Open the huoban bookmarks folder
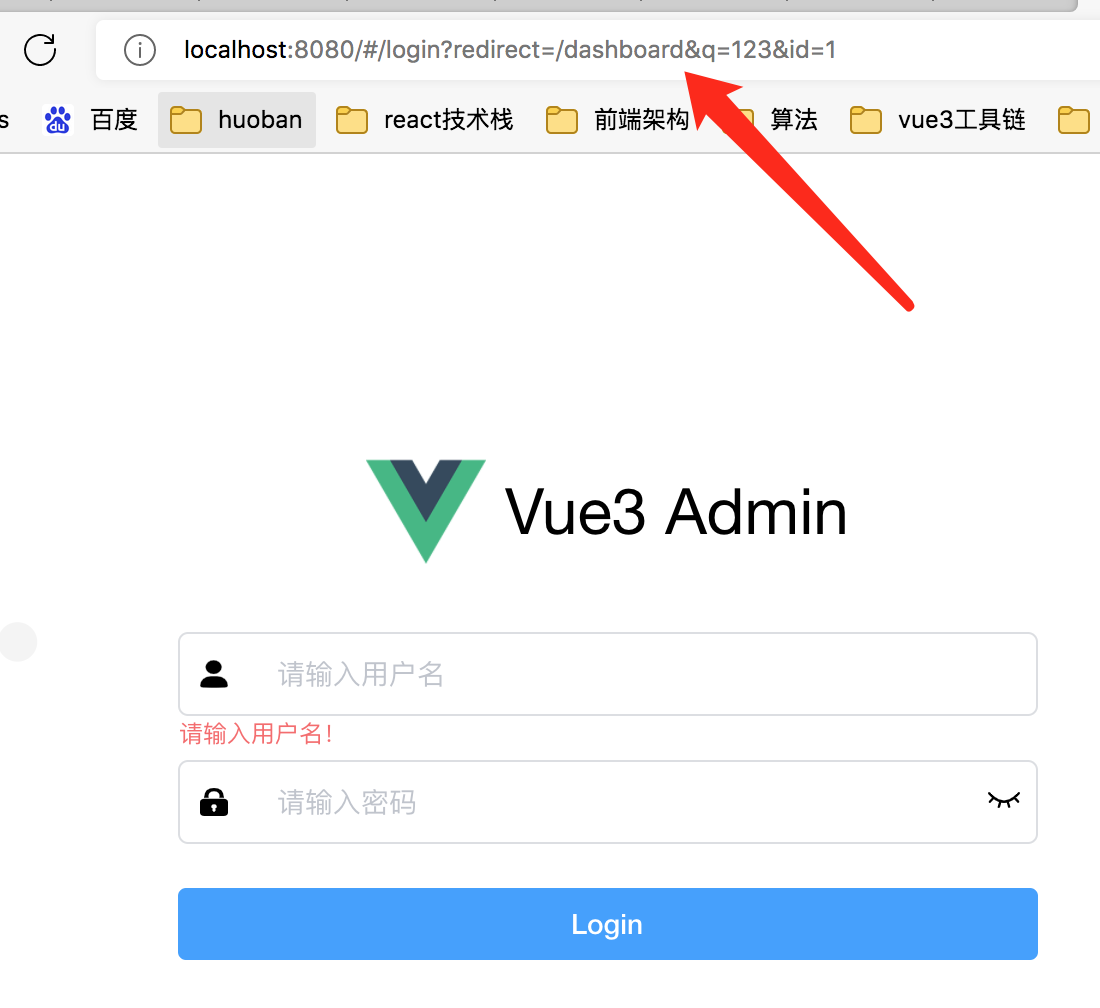 (x=236, y=120)
